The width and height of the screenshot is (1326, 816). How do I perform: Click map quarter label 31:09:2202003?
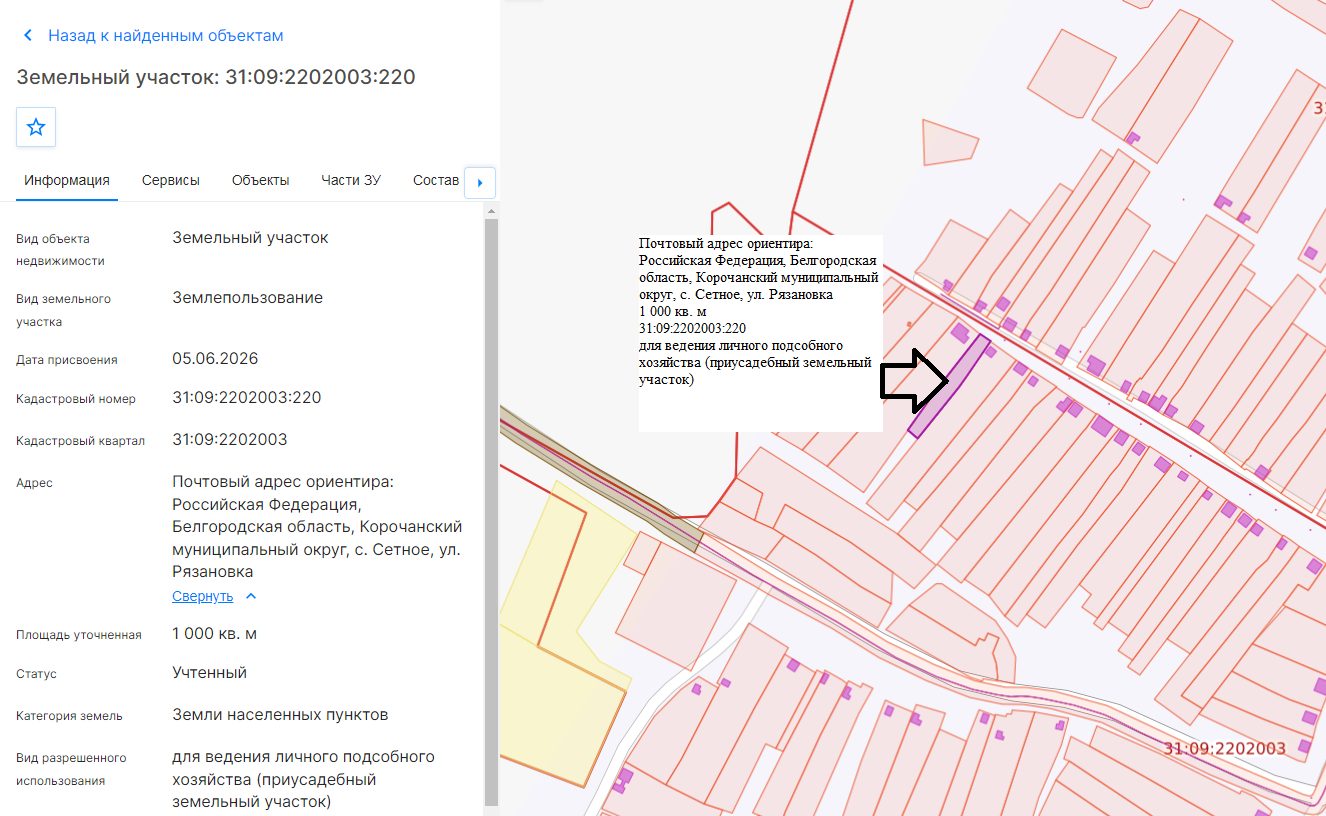(1225, 748)
